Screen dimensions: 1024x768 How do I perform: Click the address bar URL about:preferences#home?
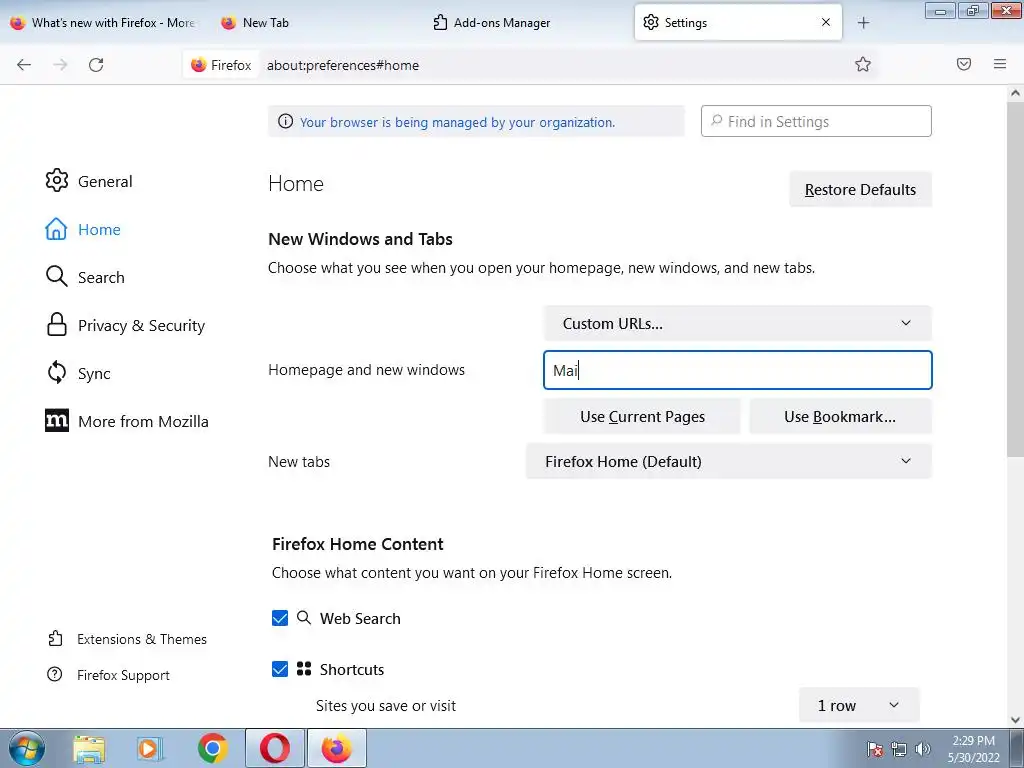click(x=343, y=65)
